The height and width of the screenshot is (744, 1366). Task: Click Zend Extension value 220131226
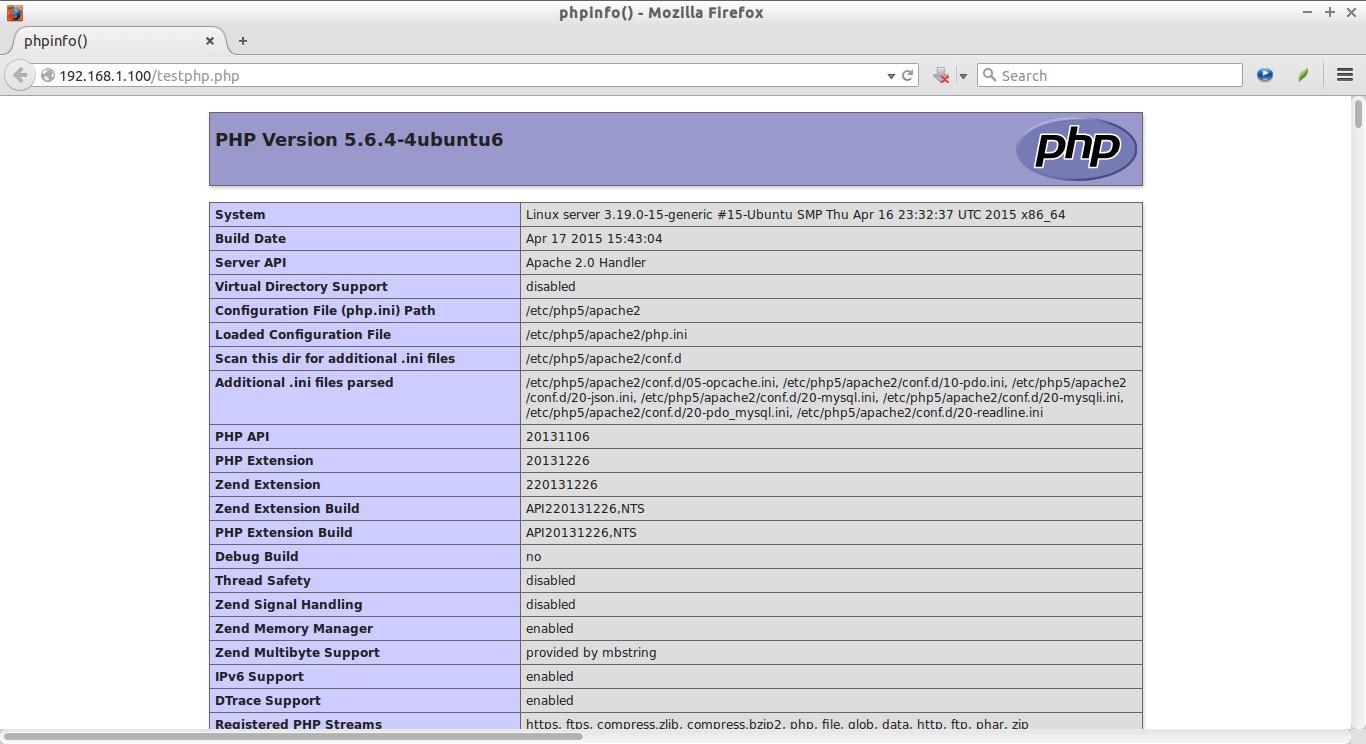click(562, 484)
